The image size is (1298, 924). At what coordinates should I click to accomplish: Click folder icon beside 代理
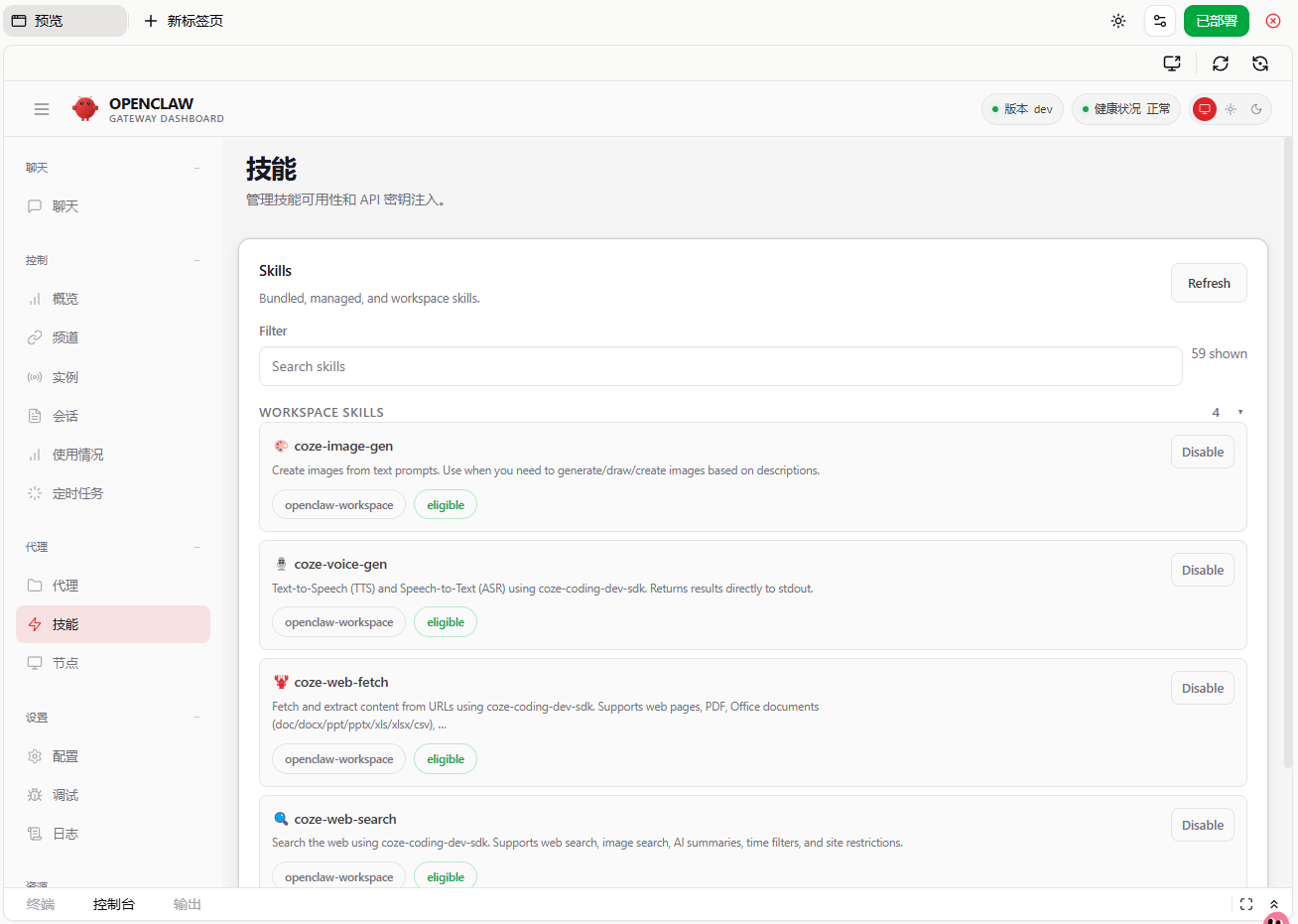[x=35, y=586]
